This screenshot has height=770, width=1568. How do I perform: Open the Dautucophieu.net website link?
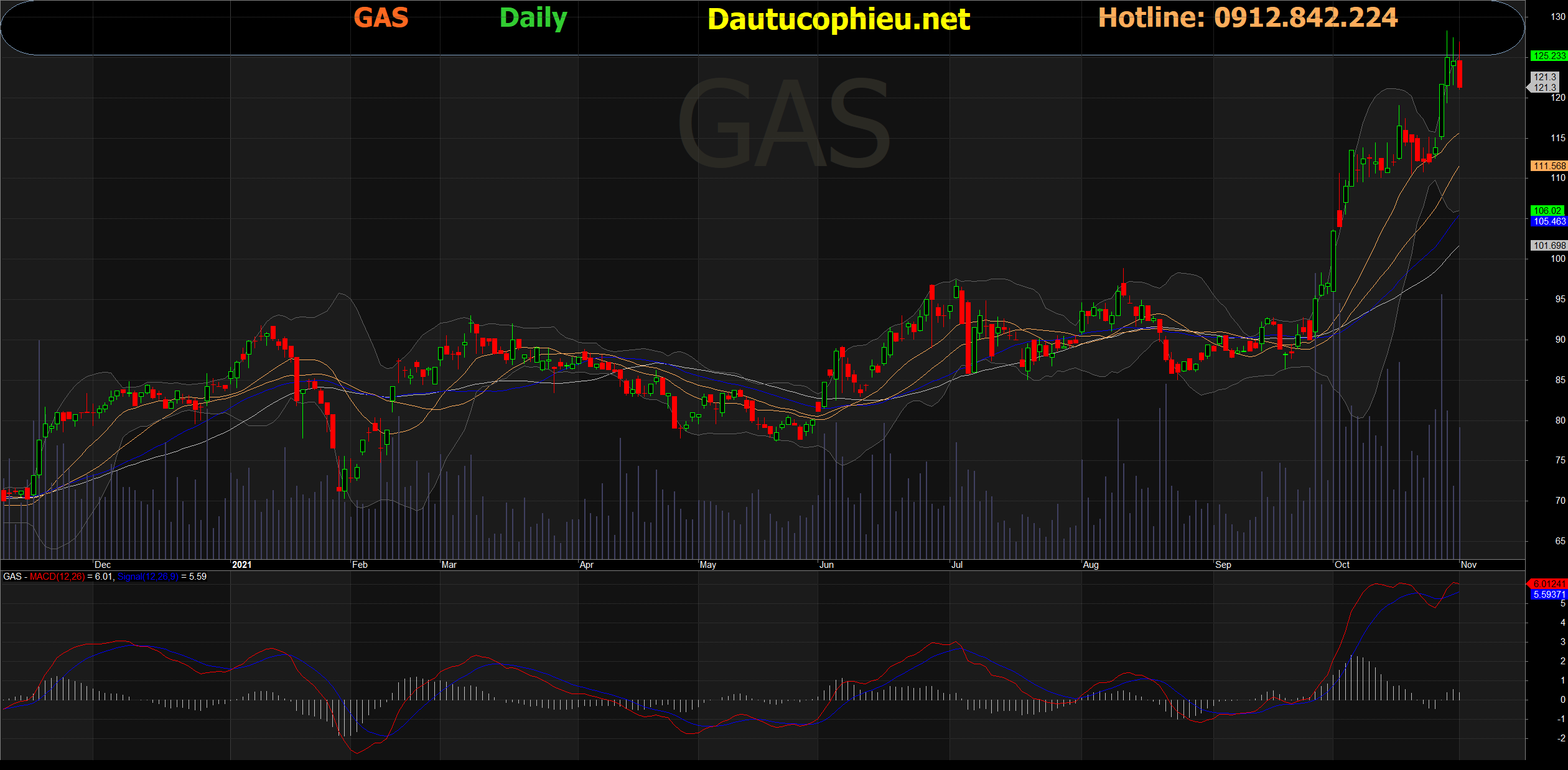click(x=838, y=20)
